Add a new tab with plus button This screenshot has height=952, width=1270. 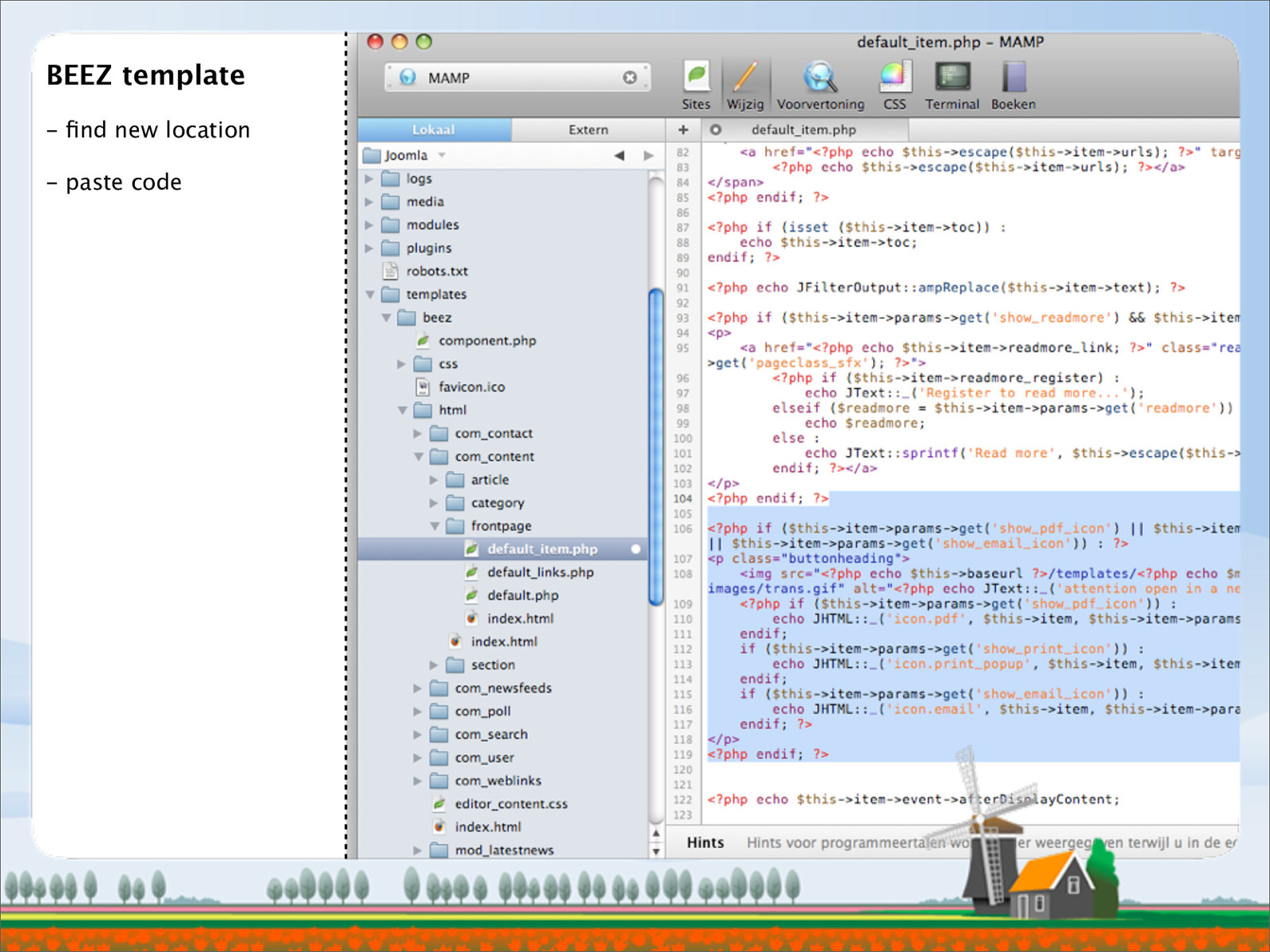(x=683, y=129)
